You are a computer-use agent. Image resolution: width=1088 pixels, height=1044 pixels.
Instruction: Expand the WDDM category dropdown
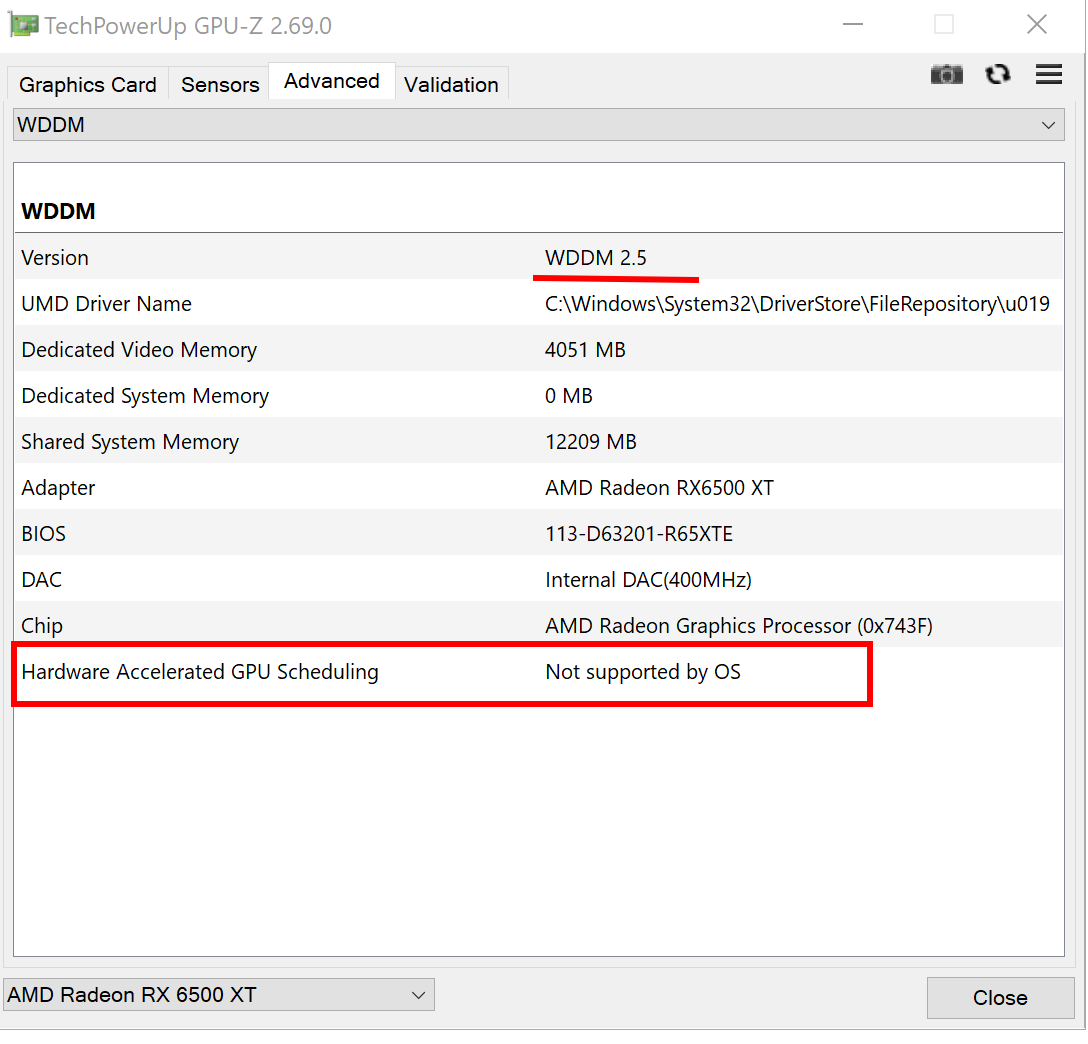(x=538, y=125)
